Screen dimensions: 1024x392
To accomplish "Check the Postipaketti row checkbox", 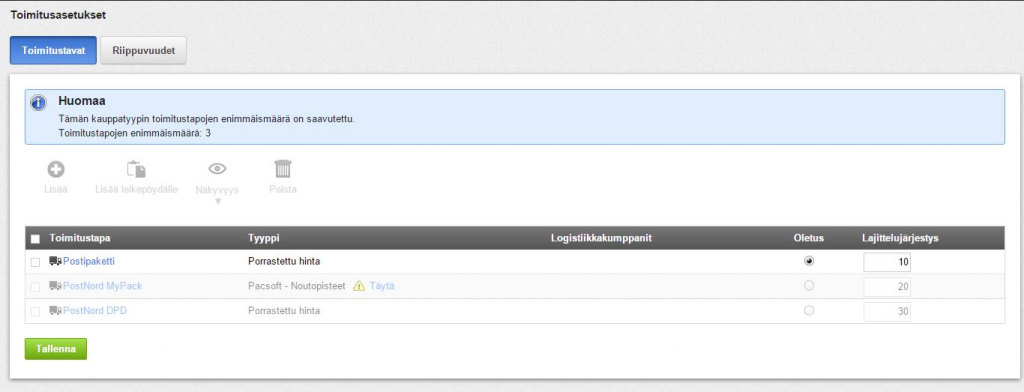I will click(35, 262).
